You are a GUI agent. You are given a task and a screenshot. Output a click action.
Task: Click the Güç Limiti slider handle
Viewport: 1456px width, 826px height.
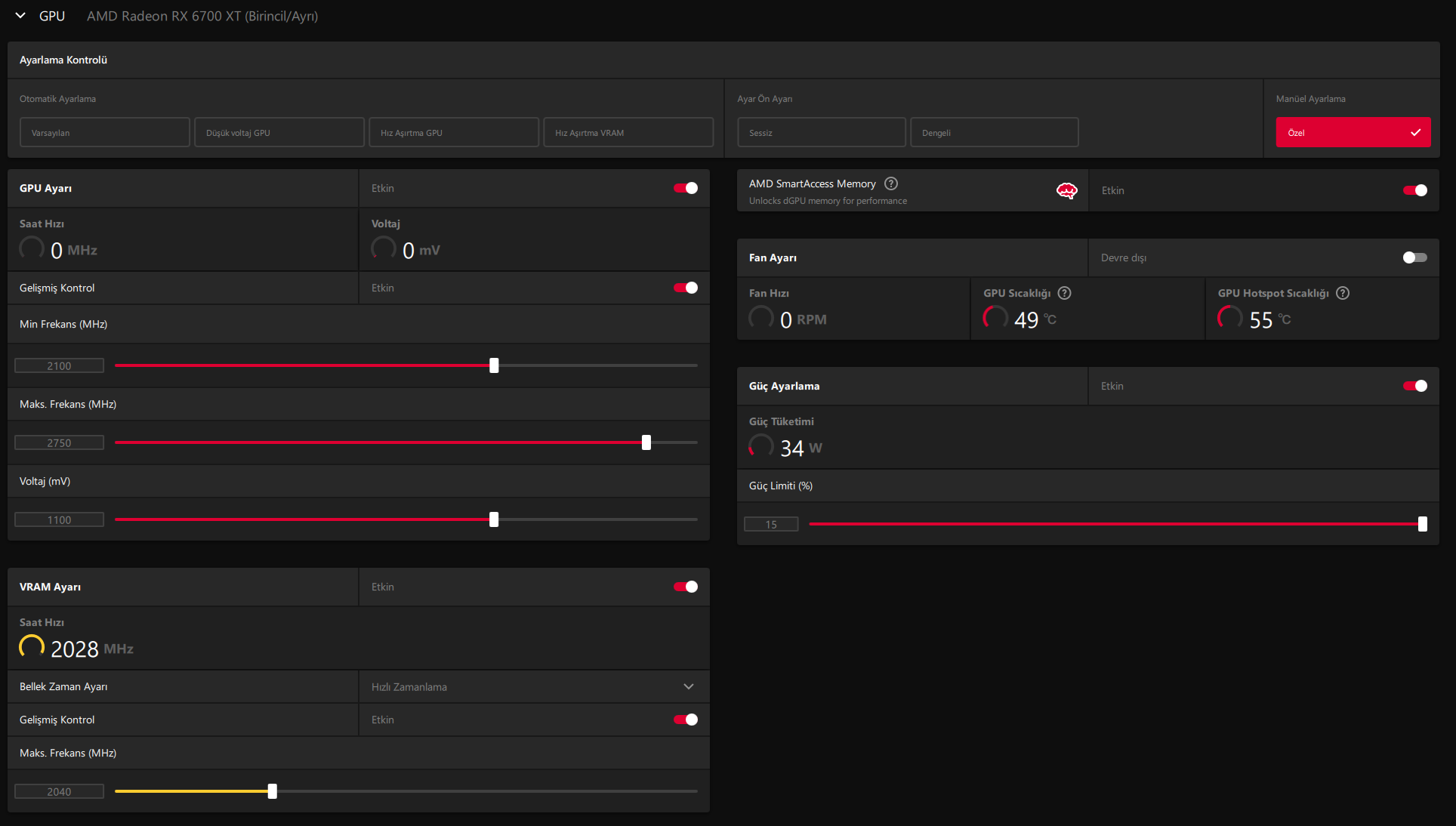click(x=1423, y=524)
